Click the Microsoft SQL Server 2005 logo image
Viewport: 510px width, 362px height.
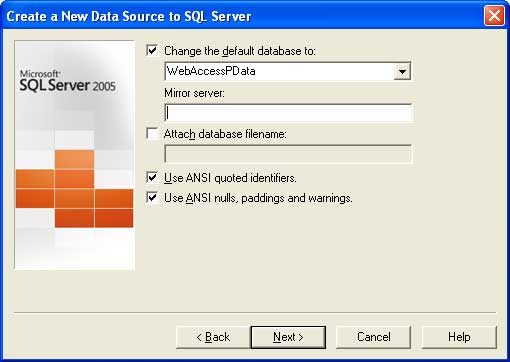68,81
